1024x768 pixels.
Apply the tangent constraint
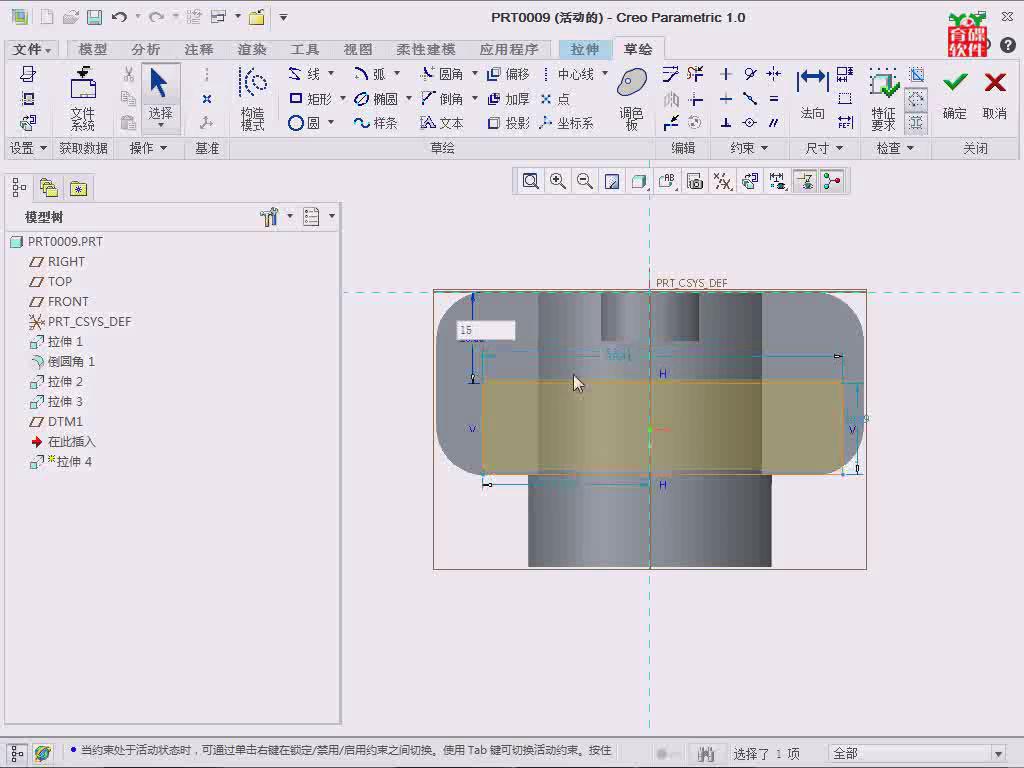750,74
